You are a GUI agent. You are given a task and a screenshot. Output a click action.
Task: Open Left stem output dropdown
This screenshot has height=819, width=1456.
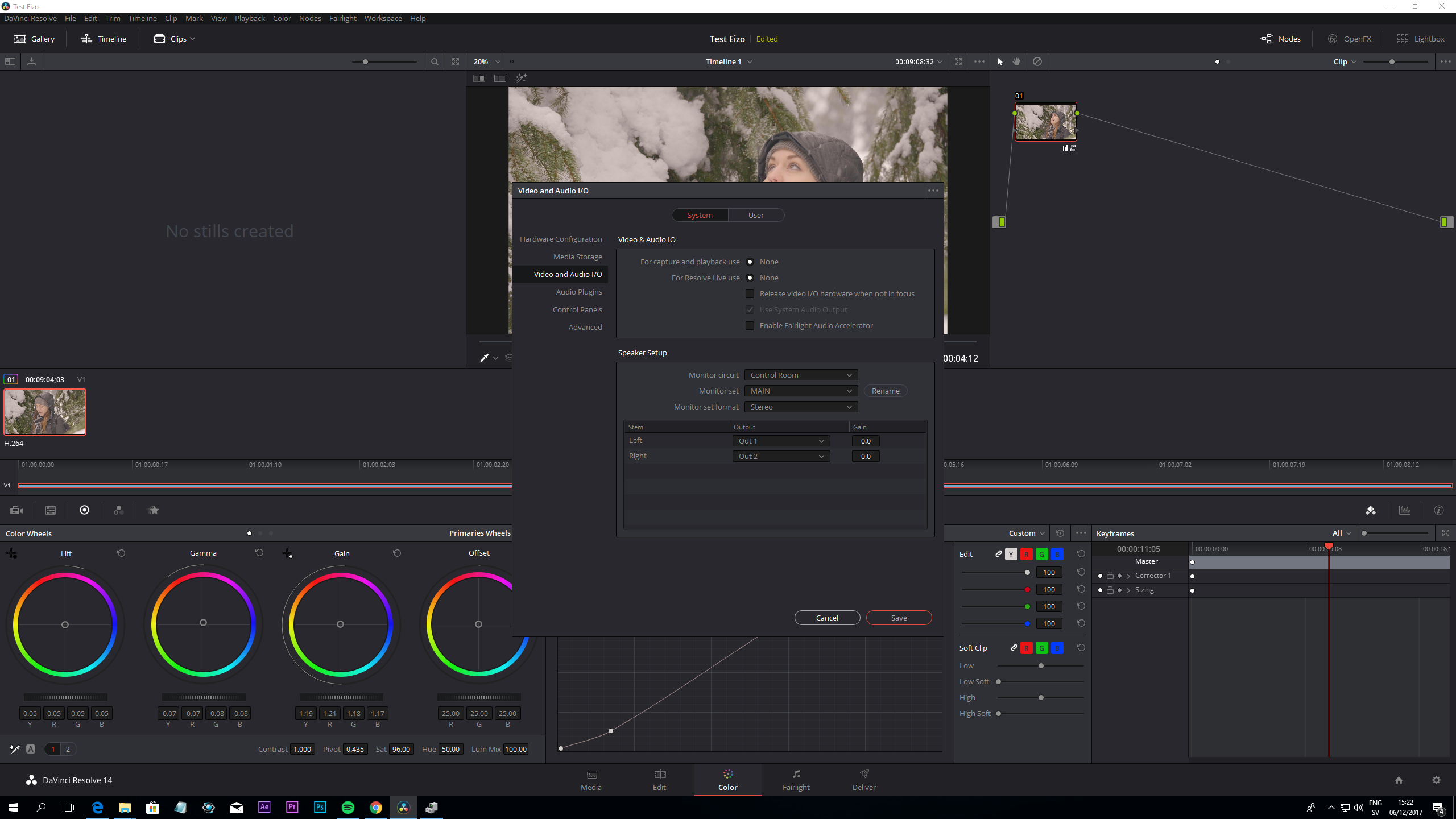[x=781, y=441]
